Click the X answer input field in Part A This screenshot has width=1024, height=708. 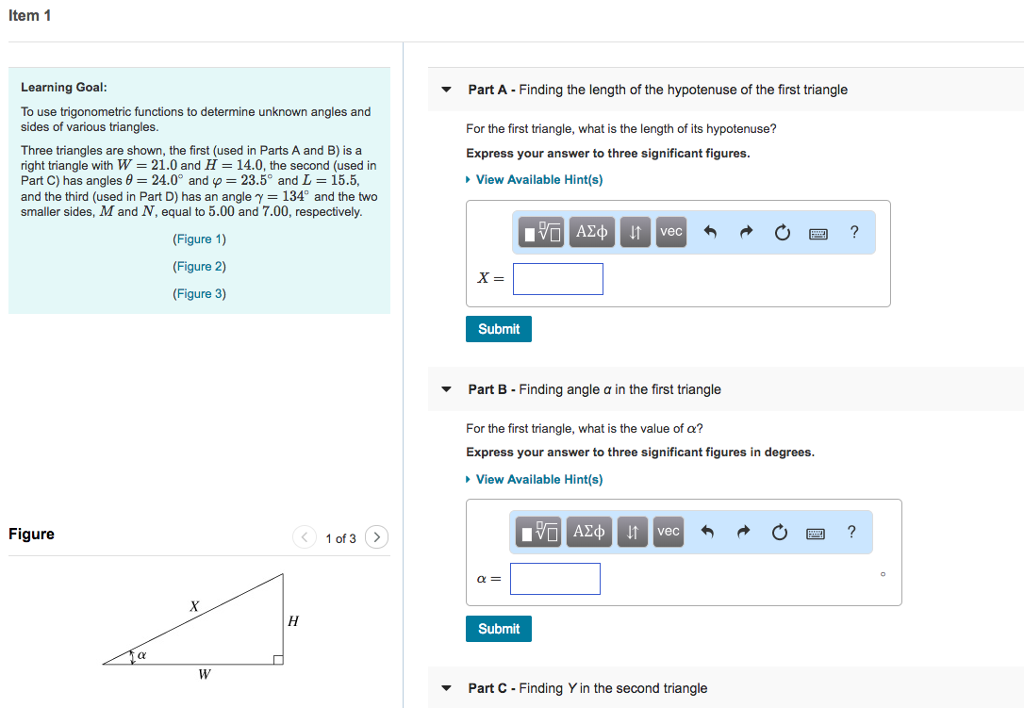[557, 278]
